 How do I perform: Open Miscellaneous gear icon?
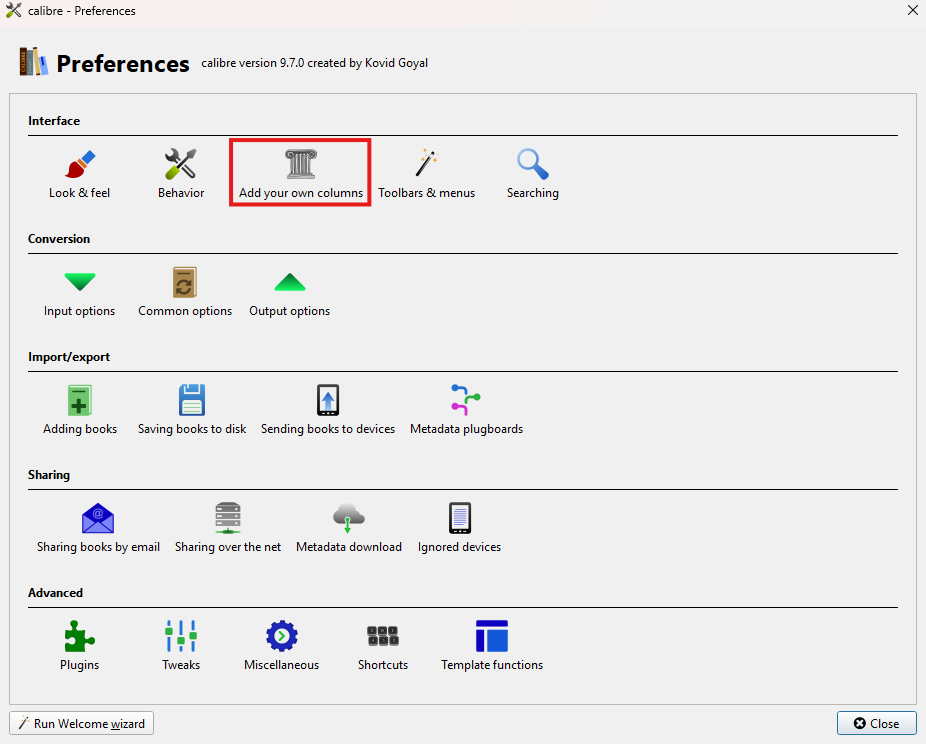click(x=282, y=636)
